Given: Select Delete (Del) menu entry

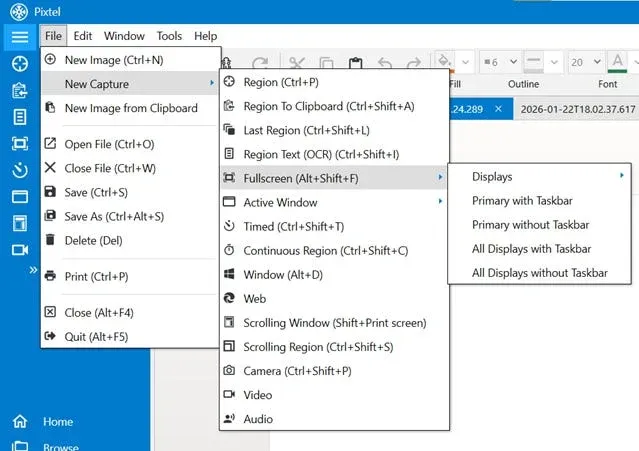Looking at the screenshot, I should [130, 240].
